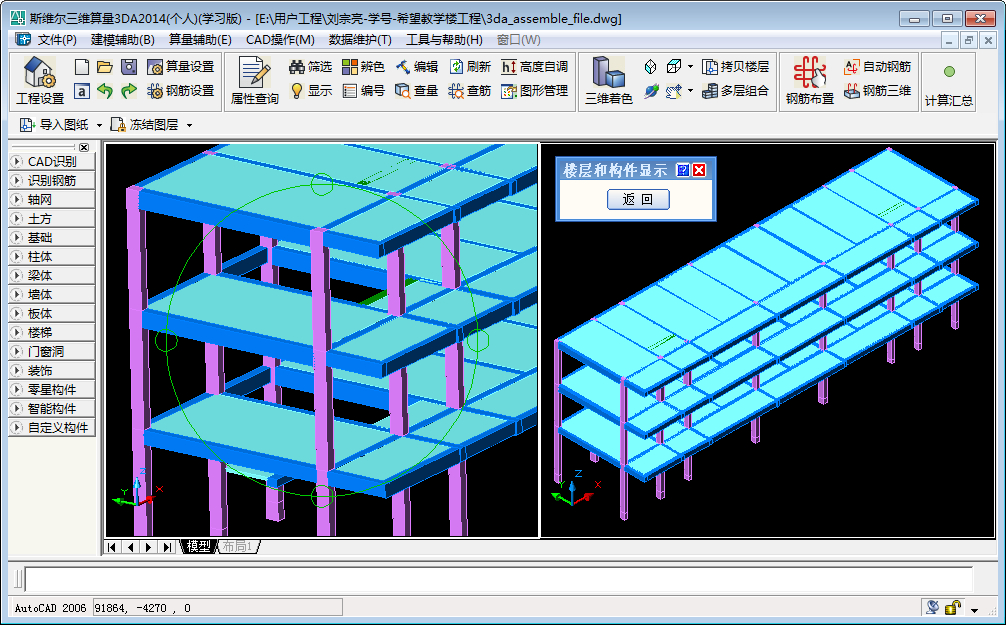Expand the 门窗洞 panel section
The height and width of the screenshot is (625, 1006).
52,352
